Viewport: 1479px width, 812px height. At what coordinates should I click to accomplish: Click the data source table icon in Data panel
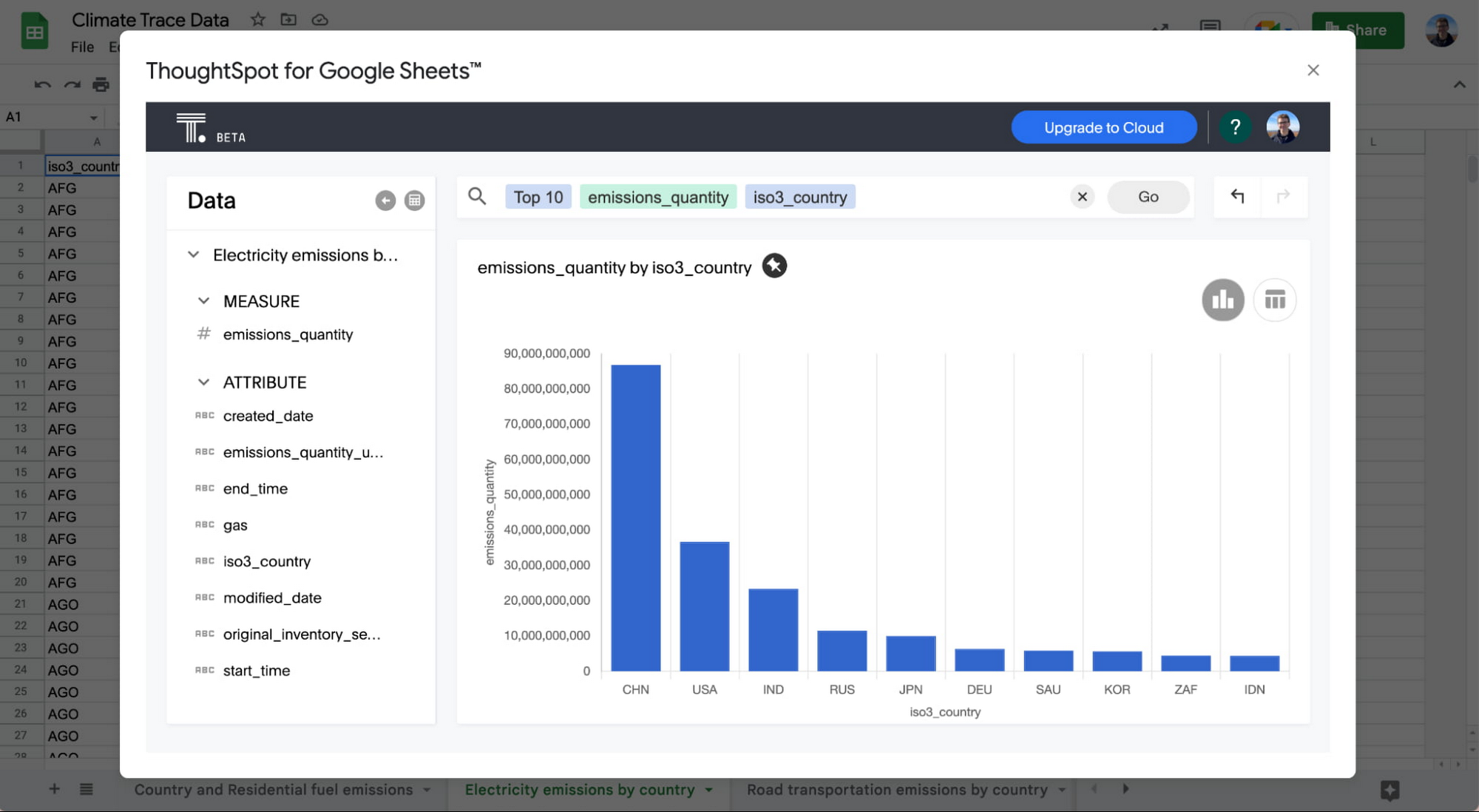tap(415, 200)
